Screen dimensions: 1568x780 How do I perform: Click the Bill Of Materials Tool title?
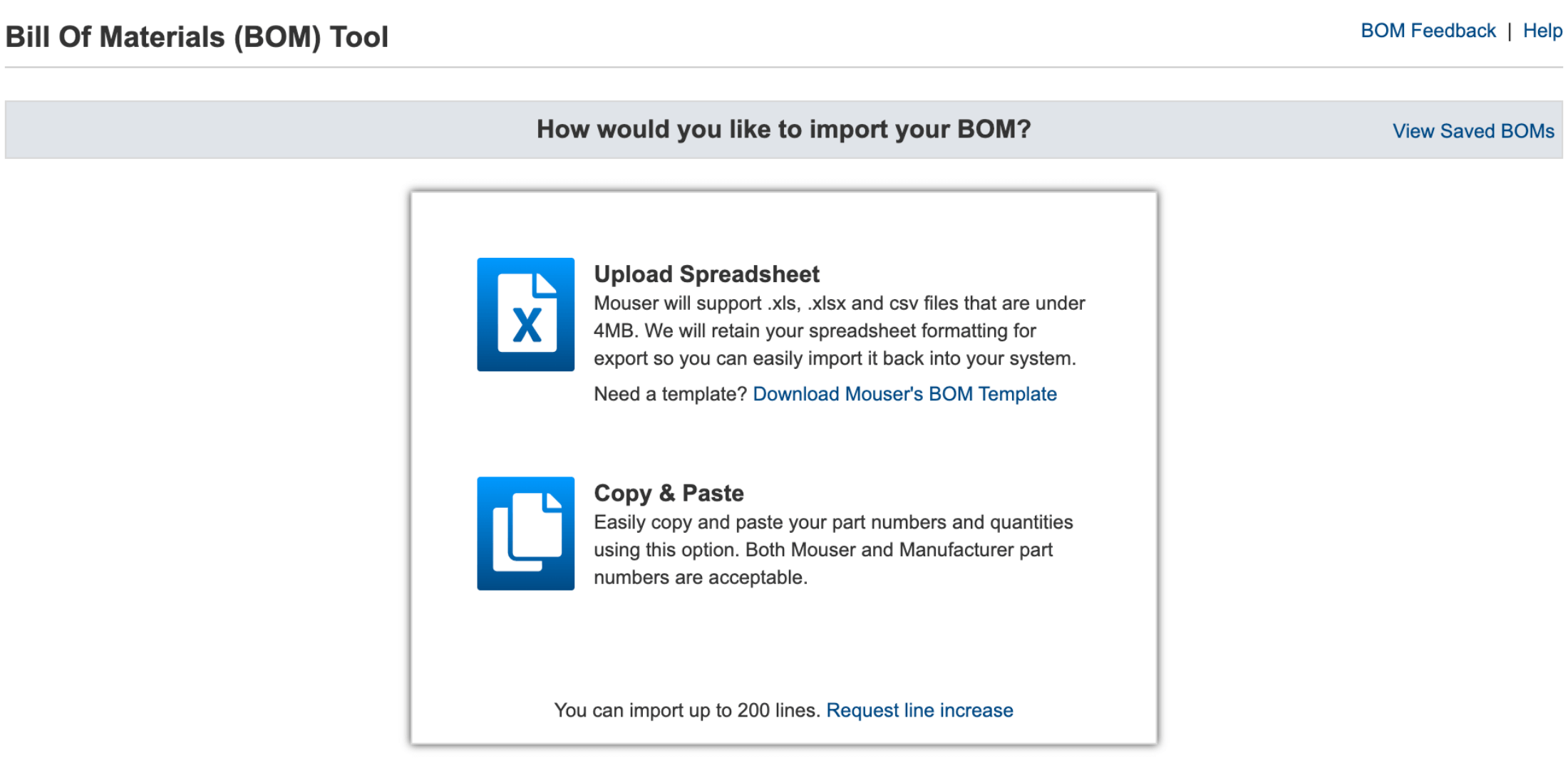pos(197,37)
